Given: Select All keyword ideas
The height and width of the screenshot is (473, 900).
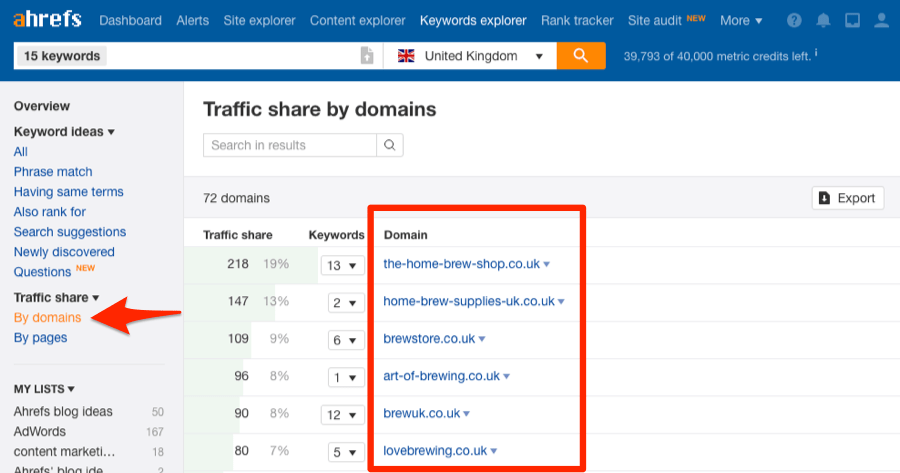Looking at the screenshot, I should point(21,152).
